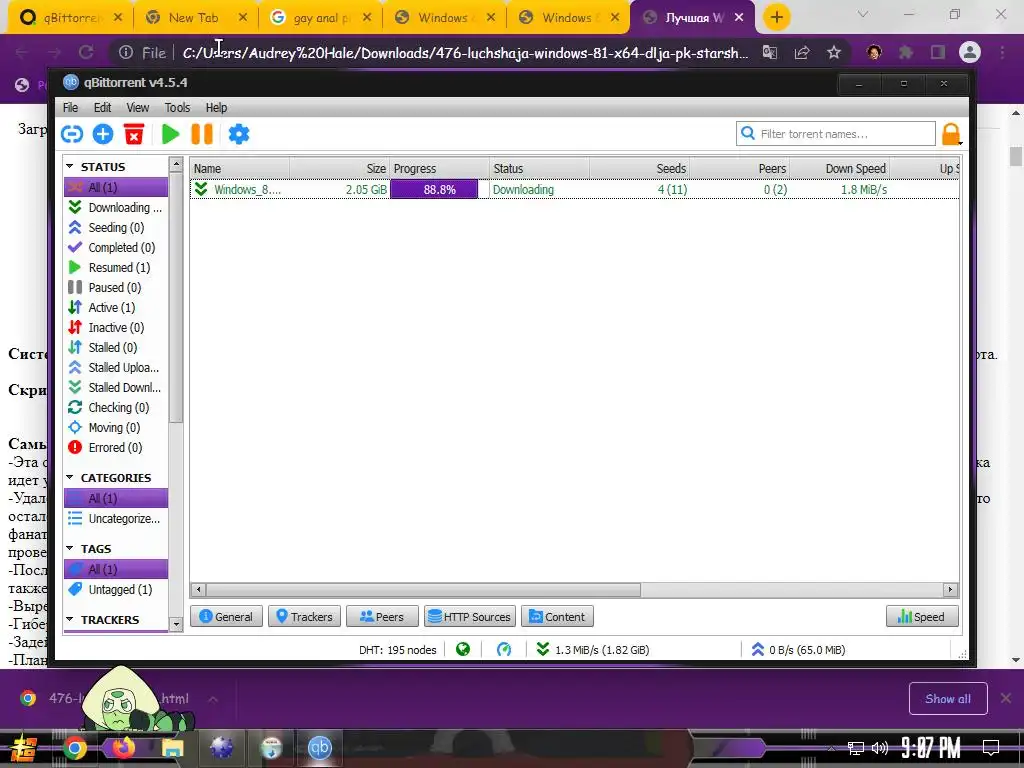This screenshot has width=1024, height=768.
Task: Open the qBittorrent Edit menu
Action: 102,108
